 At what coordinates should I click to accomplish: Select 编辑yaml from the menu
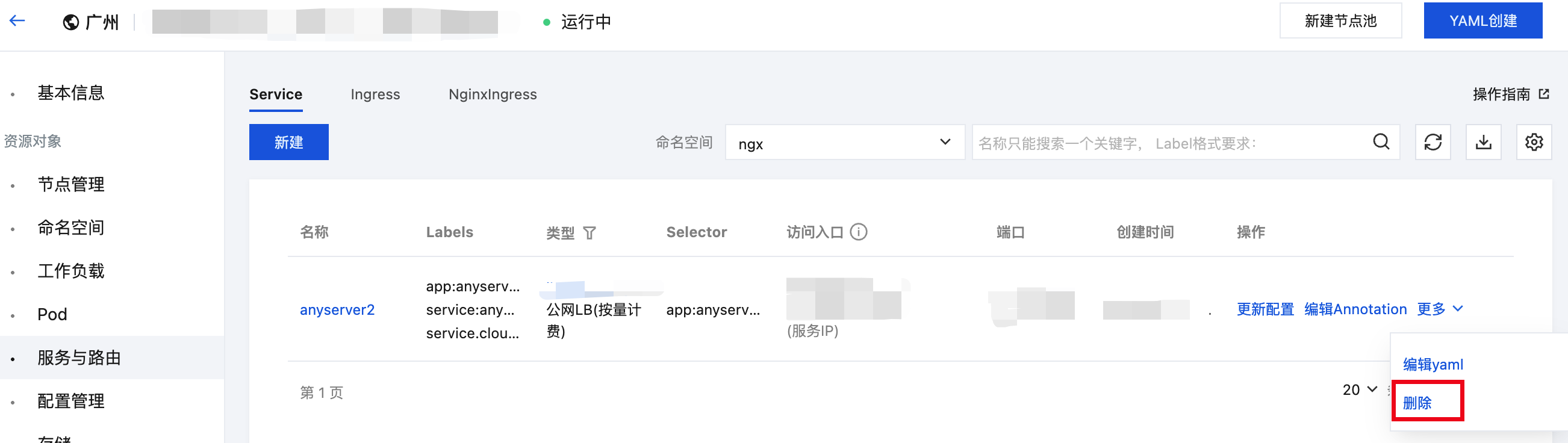pos(1433,365)
